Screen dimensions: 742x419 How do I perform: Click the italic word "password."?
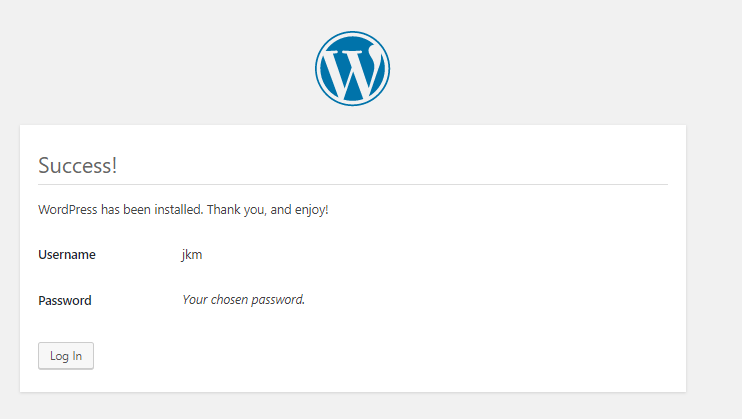pyautogui.click(x=278, y=300)
